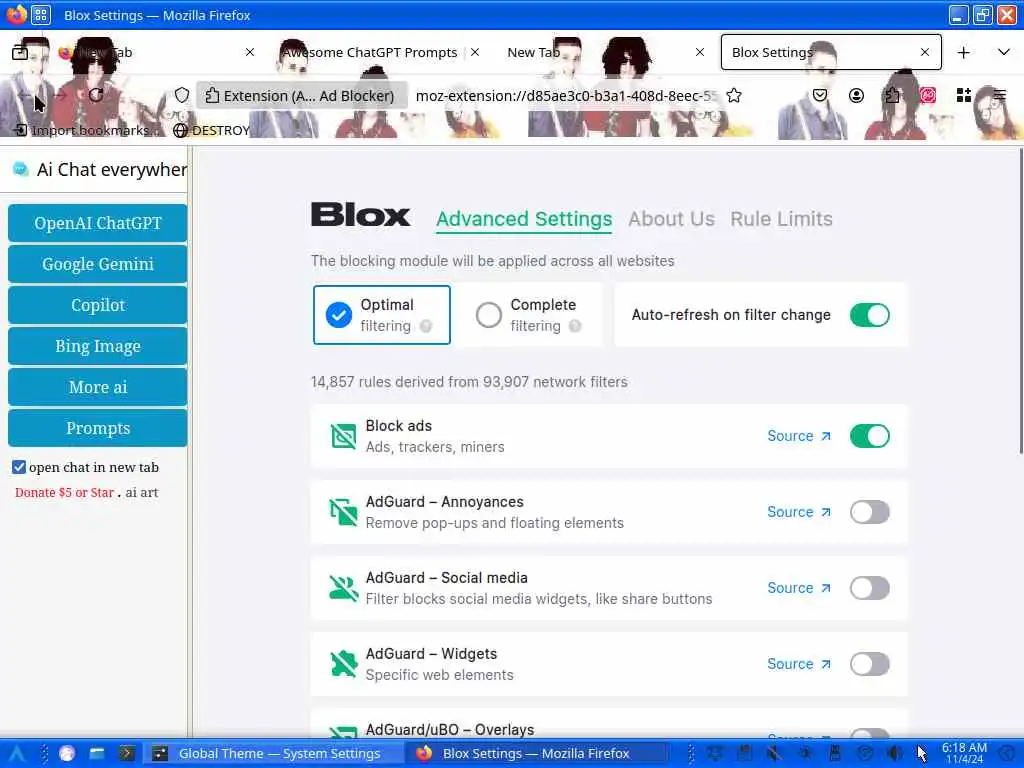Screen dimensions: 1024x768
Task: Open the Firefox account icon
Action: click(856, 95)
